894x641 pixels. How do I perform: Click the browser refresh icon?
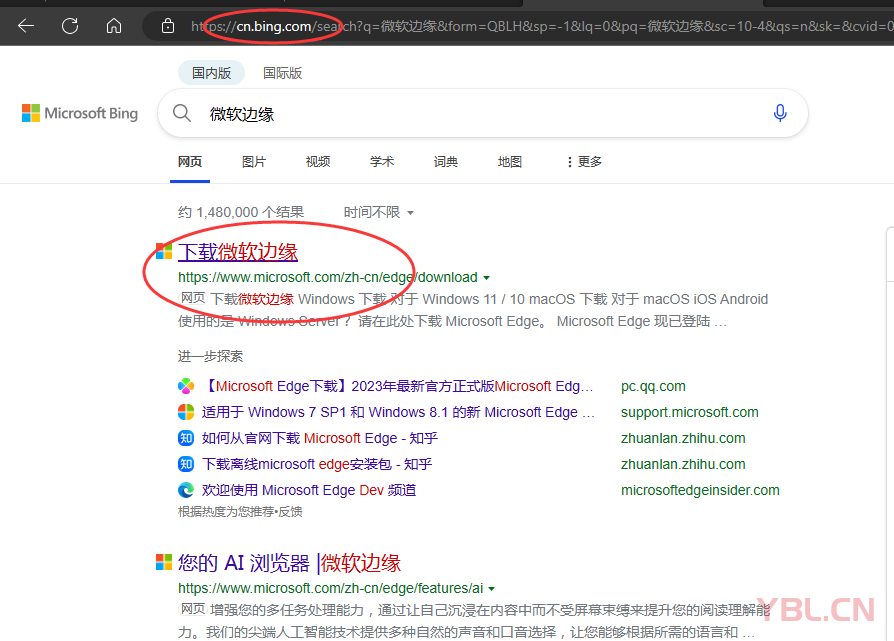(x=69, y=27)
